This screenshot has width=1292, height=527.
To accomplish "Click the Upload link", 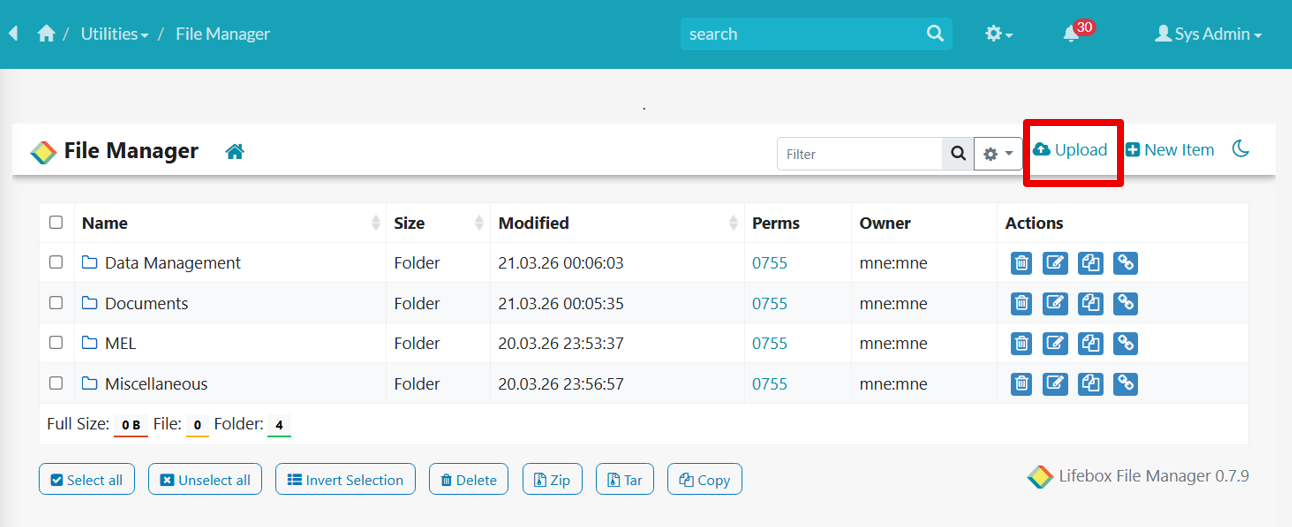I will [x=1070, y=150].
